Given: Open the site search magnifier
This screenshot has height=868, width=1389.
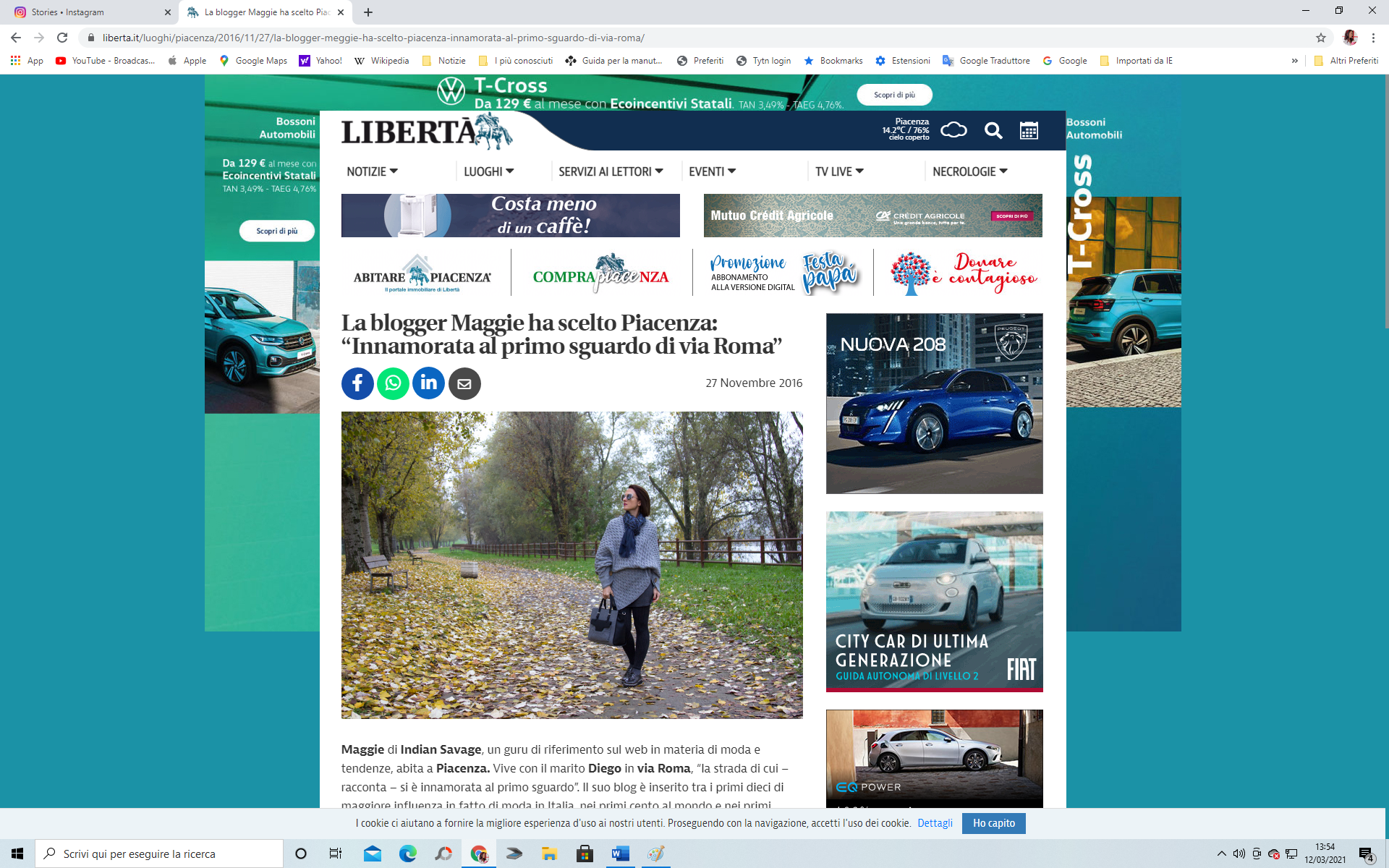Looking at the screenshot, I should (x=993, y=130).
